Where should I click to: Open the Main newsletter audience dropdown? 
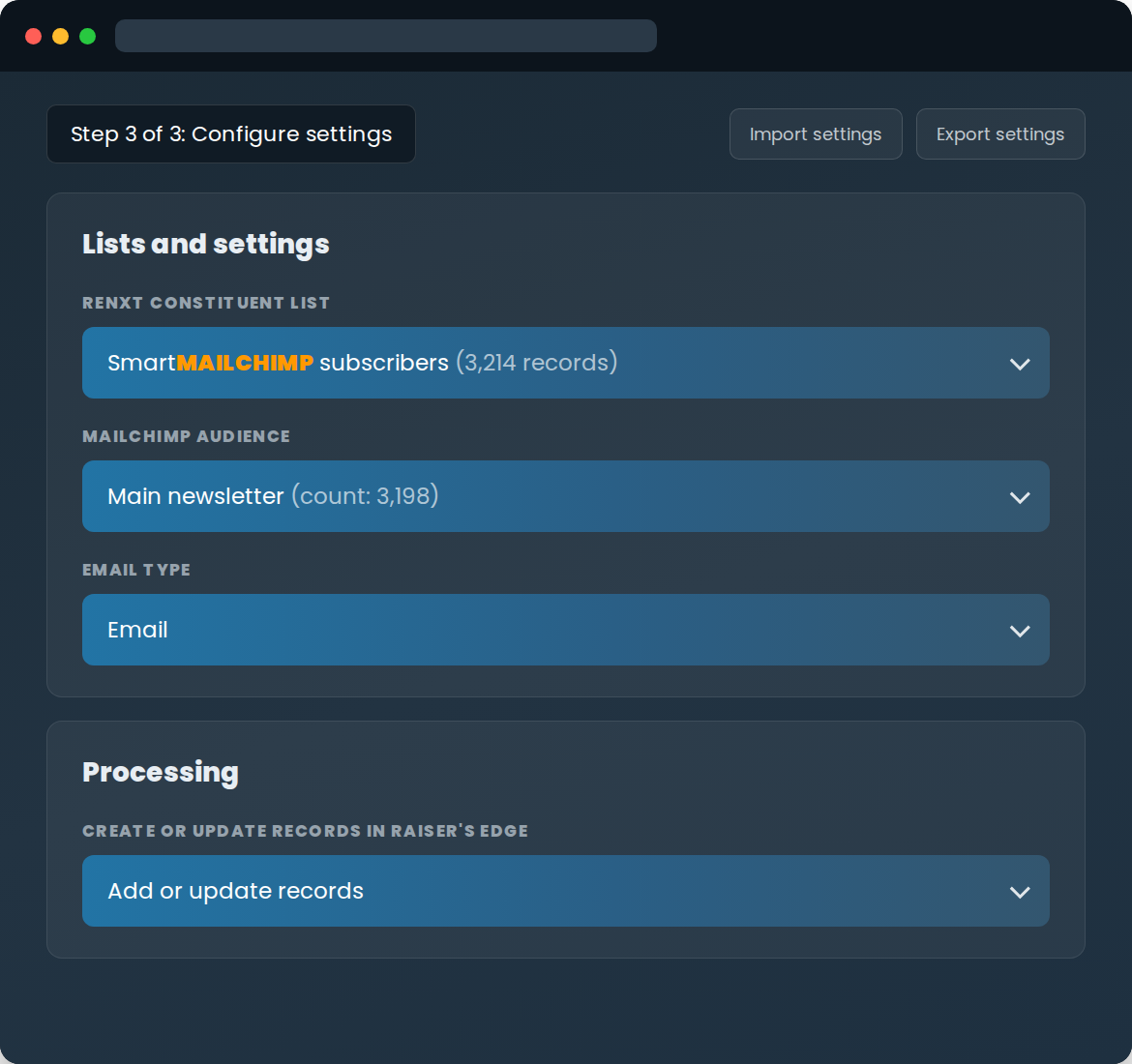565,496
